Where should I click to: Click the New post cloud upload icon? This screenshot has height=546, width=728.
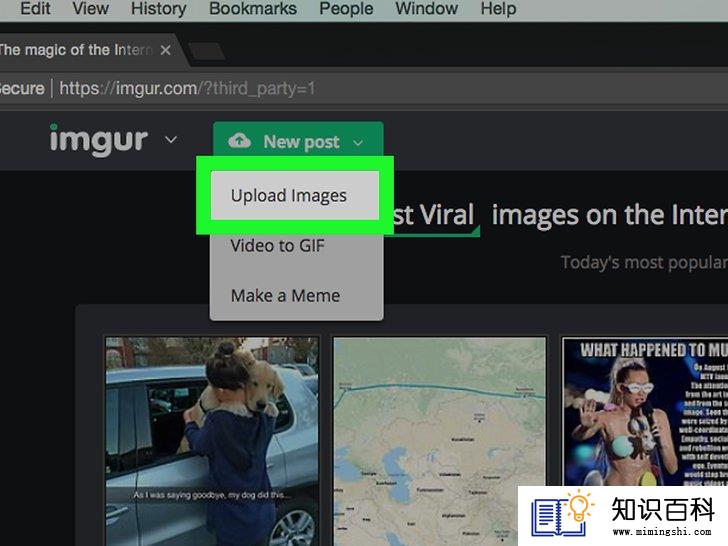[x=240, y=140]
